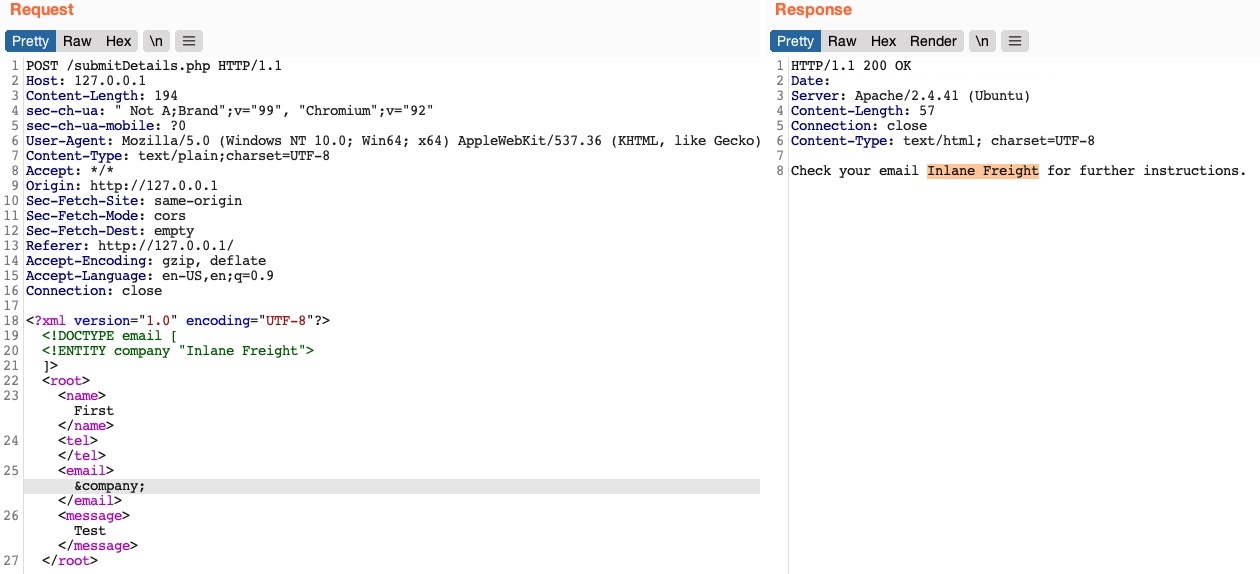Open the Response panel hamburger options menu
Viewport: 1260px width, 574px height.
[x=1015, y=41]
